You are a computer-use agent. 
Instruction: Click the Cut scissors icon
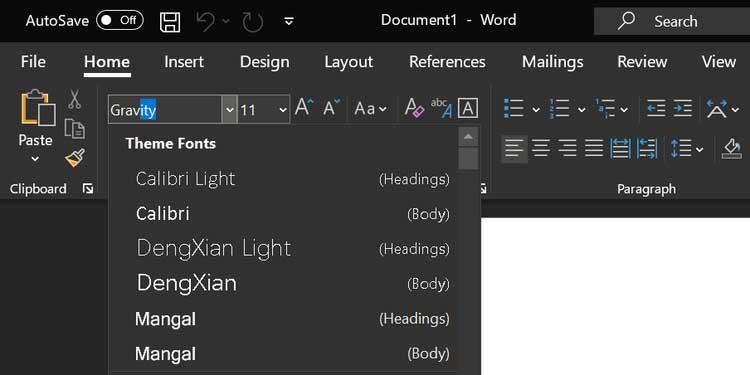74,99
